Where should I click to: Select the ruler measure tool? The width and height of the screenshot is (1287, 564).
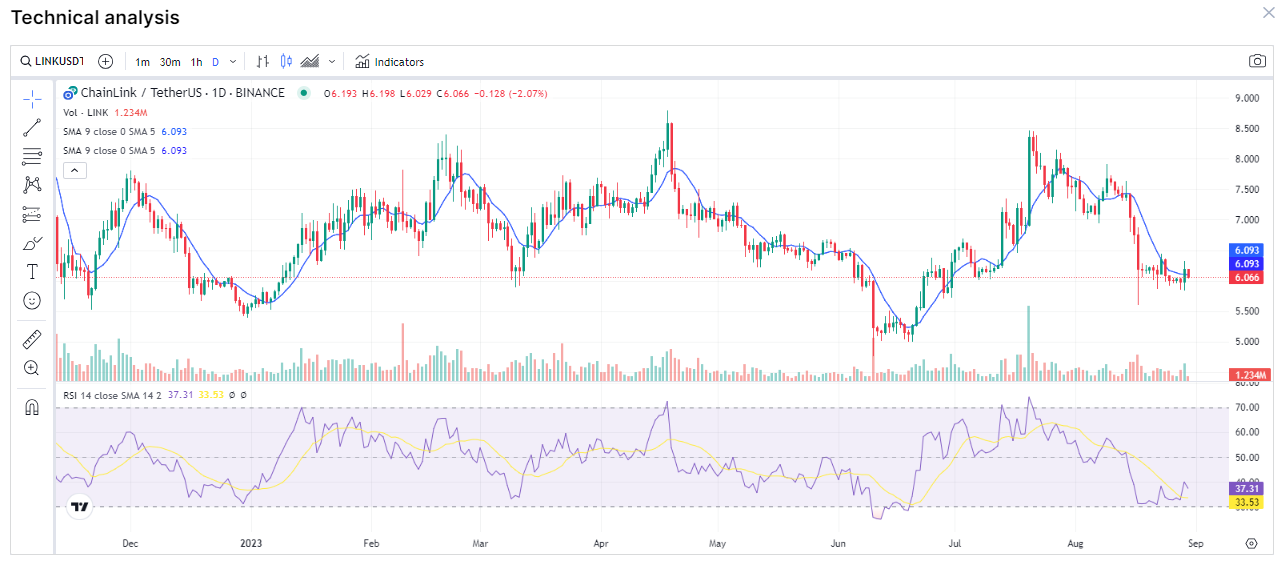(x=32, y=339)
